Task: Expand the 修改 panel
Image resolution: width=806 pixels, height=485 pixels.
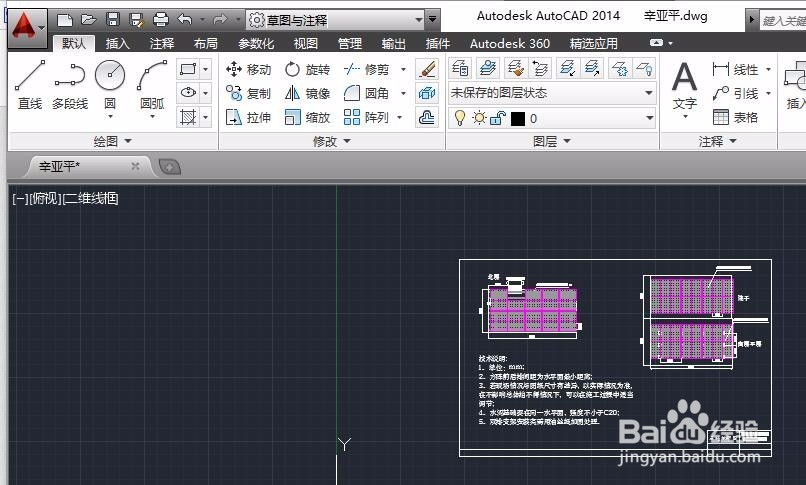Action: (332, 141)
